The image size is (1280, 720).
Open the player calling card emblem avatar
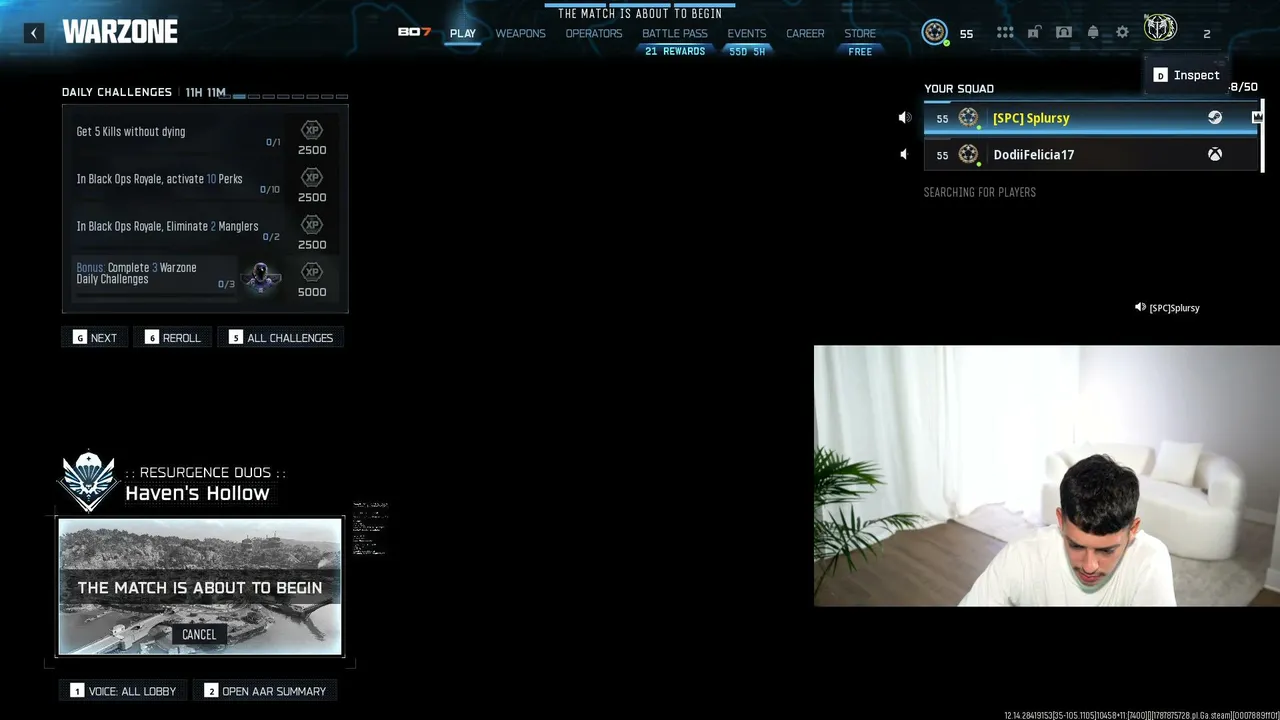1160,28
